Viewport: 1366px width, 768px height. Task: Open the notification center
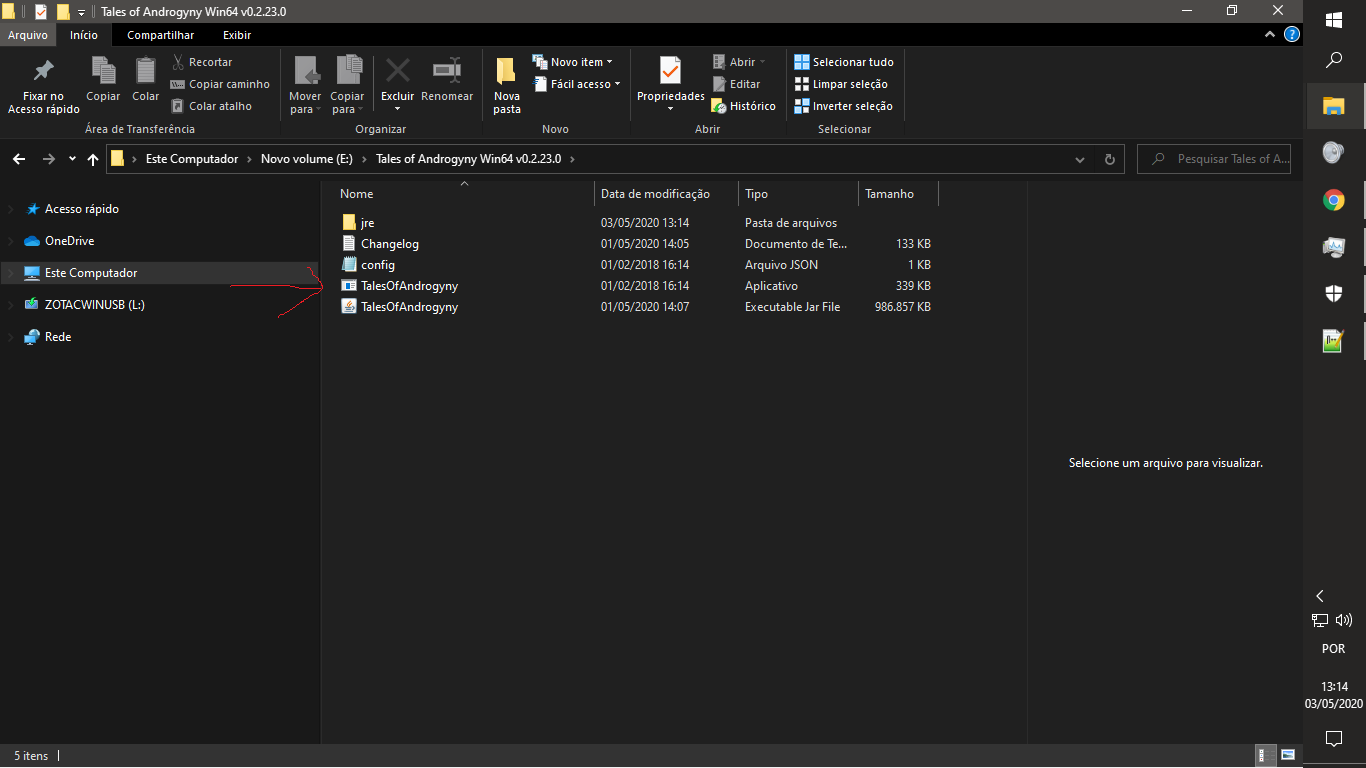point(1333,739)
